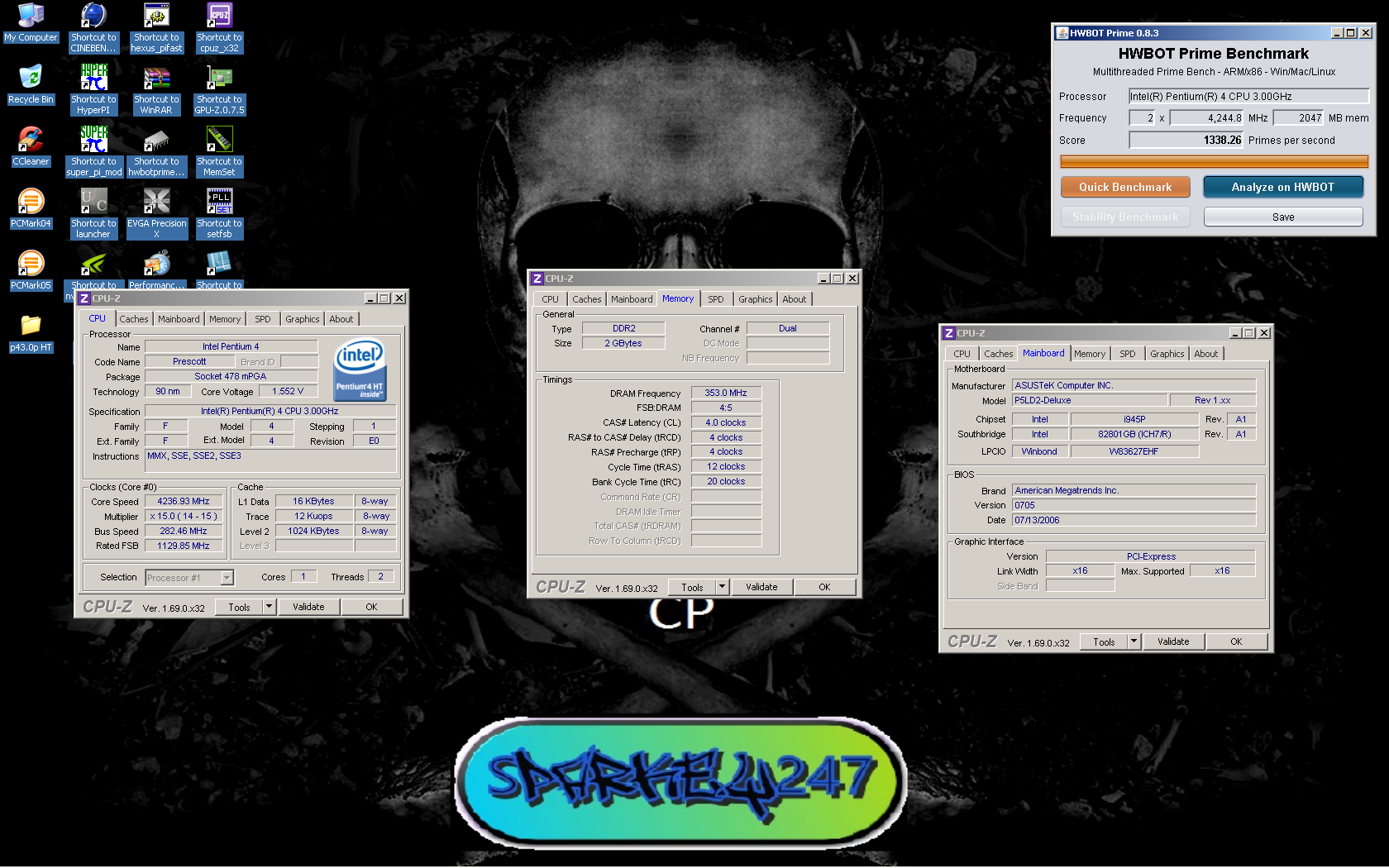This screenshot has width=1389, height=868.
Task: Launch CCleaner from the desktop
Action: click(31, 146)
